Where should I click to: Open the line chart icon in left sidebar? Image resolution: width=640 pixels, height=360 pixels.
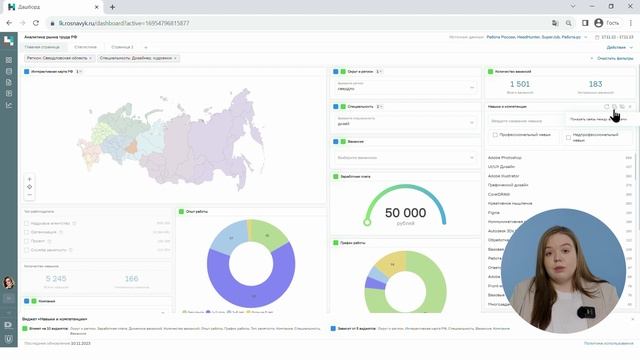pyautogui.click(x=9, y=105)
